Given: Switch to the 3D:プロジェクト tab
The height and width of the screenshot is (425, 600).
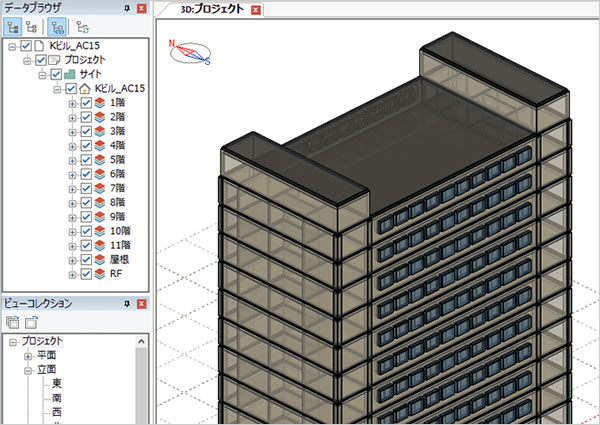Looking at the screenshot, I should pos(212,10).
